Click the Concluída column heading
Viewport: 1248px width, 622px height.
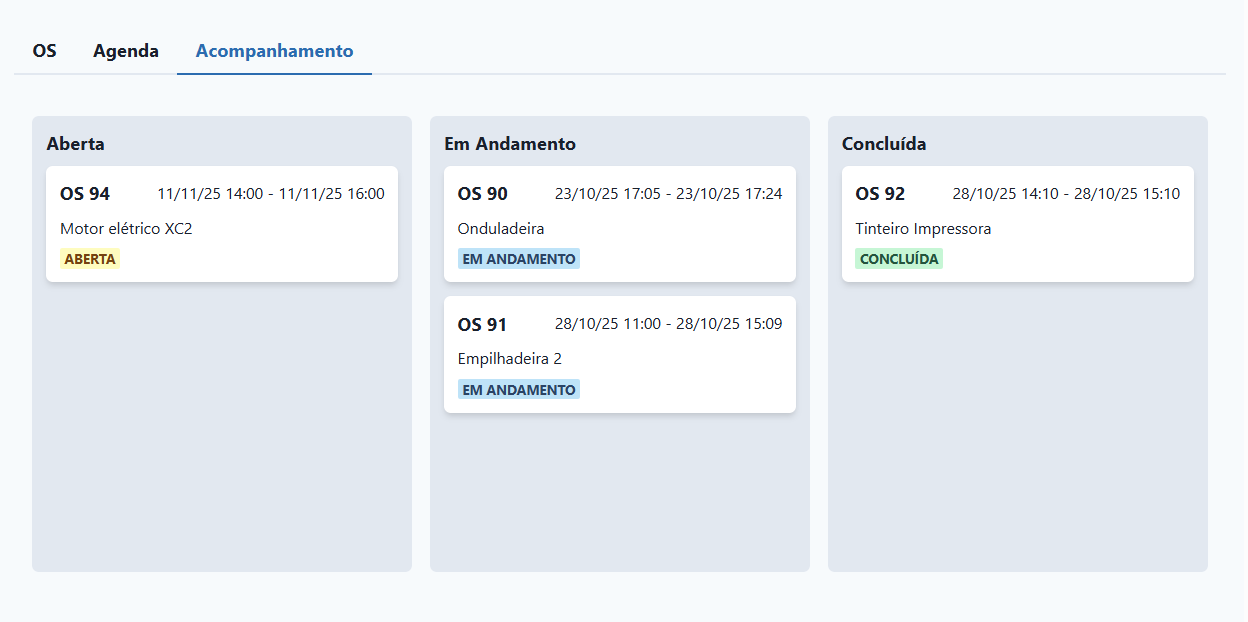point(884,144)
